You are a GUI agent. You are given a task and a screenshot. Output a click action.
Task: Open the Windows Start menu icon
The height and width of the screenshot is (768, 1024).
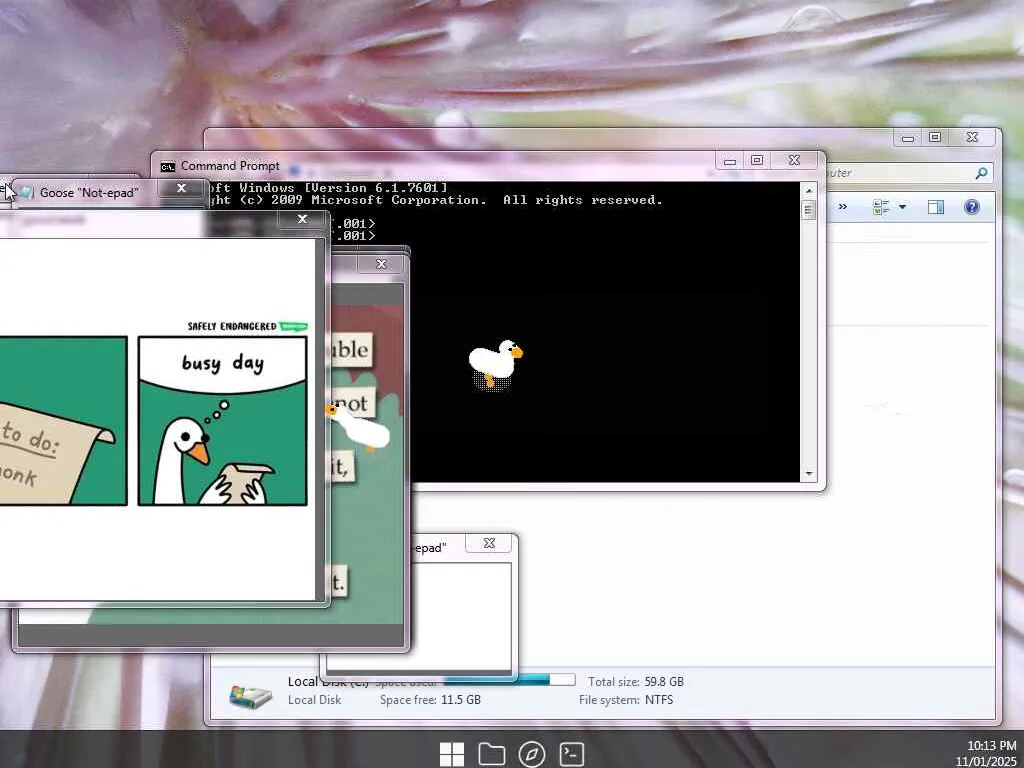click(452, 754)
